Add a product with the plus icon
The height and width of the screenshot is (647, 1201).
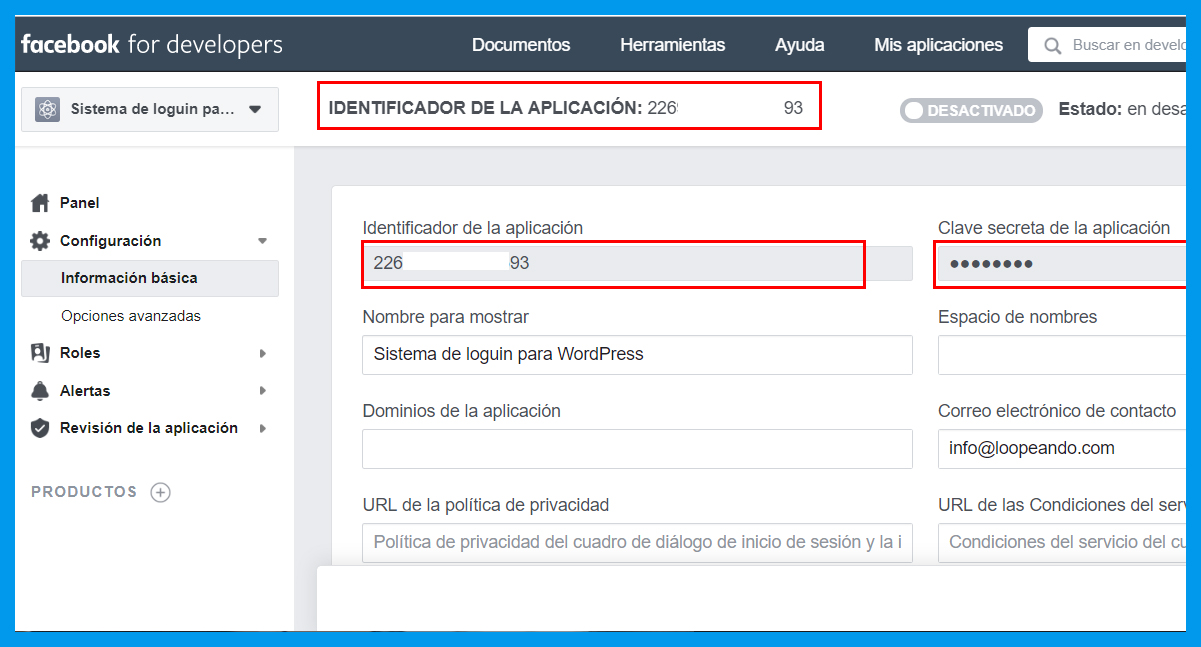(x=160, y=492)
